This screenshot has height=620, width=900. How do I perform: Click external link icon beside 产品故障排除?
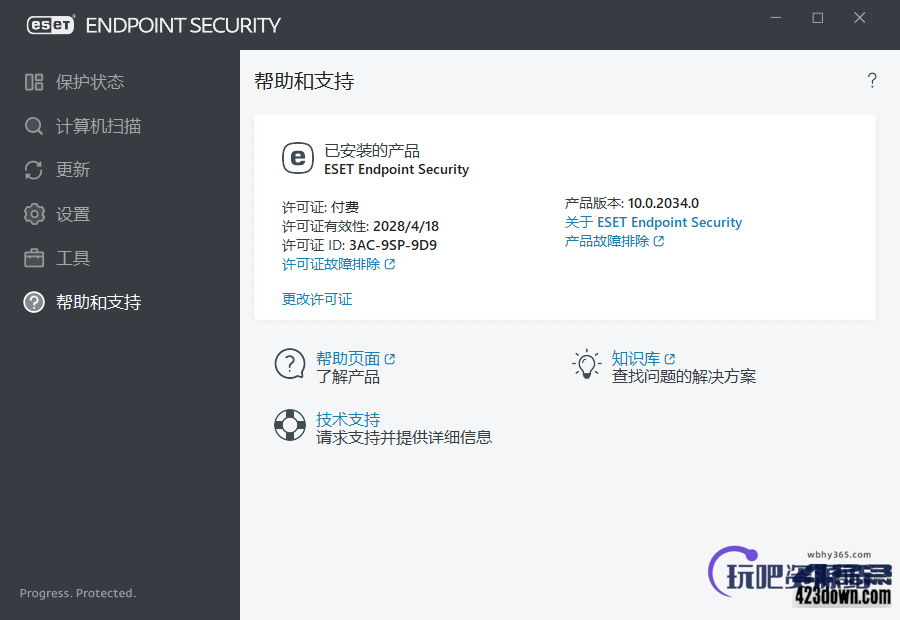[658, 241]
